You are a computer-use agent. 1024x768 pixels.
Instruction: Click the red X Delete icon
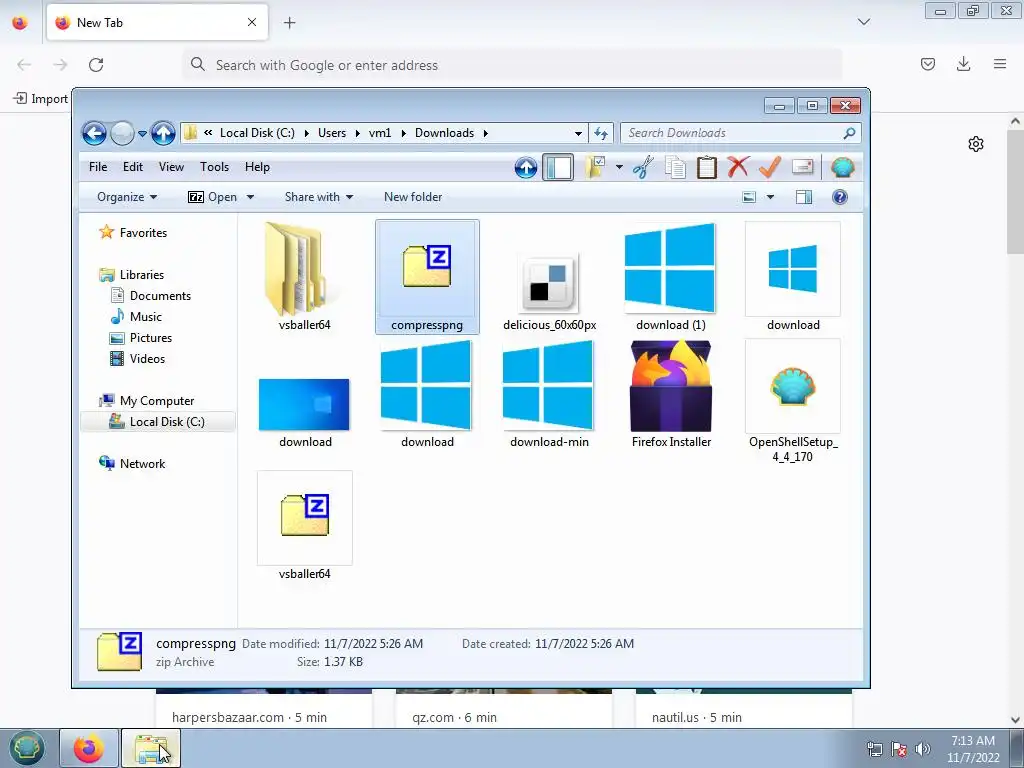(738, 167)
